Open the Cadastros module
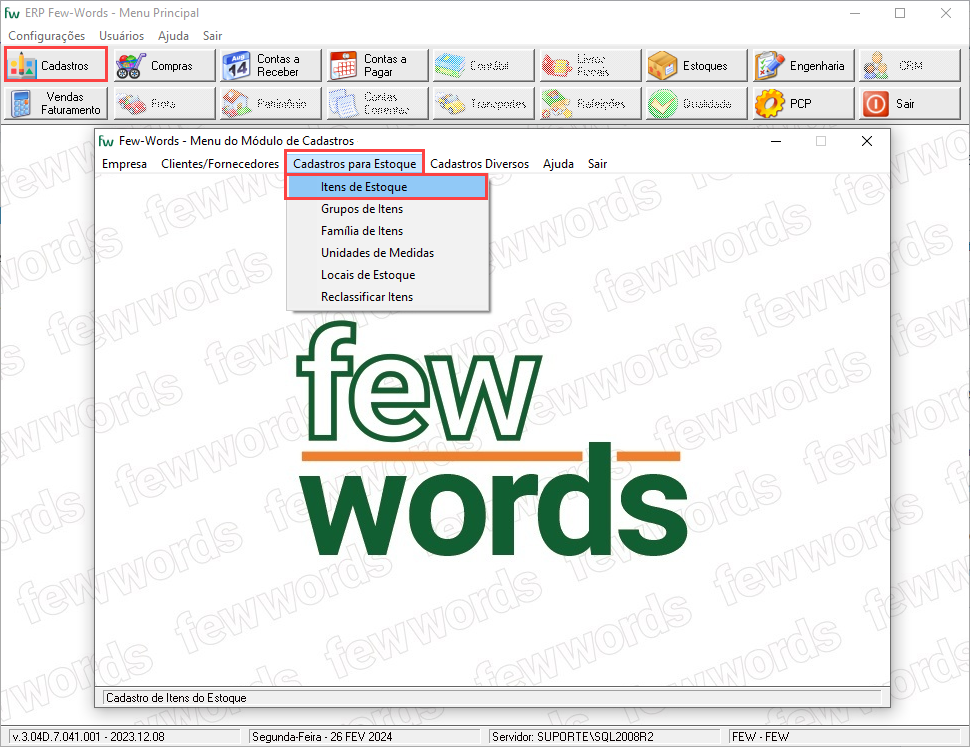The width and height of the screenshot is (970, 747). click(56, 65)
